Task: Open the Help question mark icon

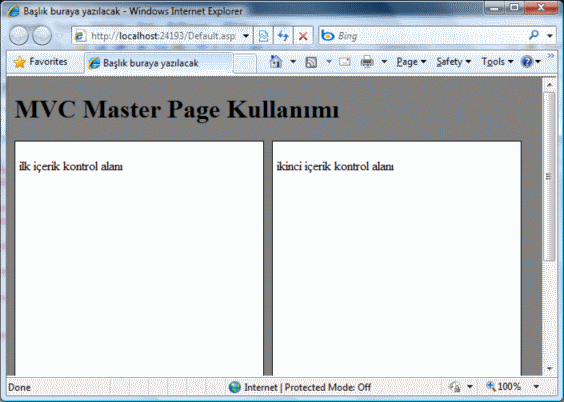Action: coord(527,62)
